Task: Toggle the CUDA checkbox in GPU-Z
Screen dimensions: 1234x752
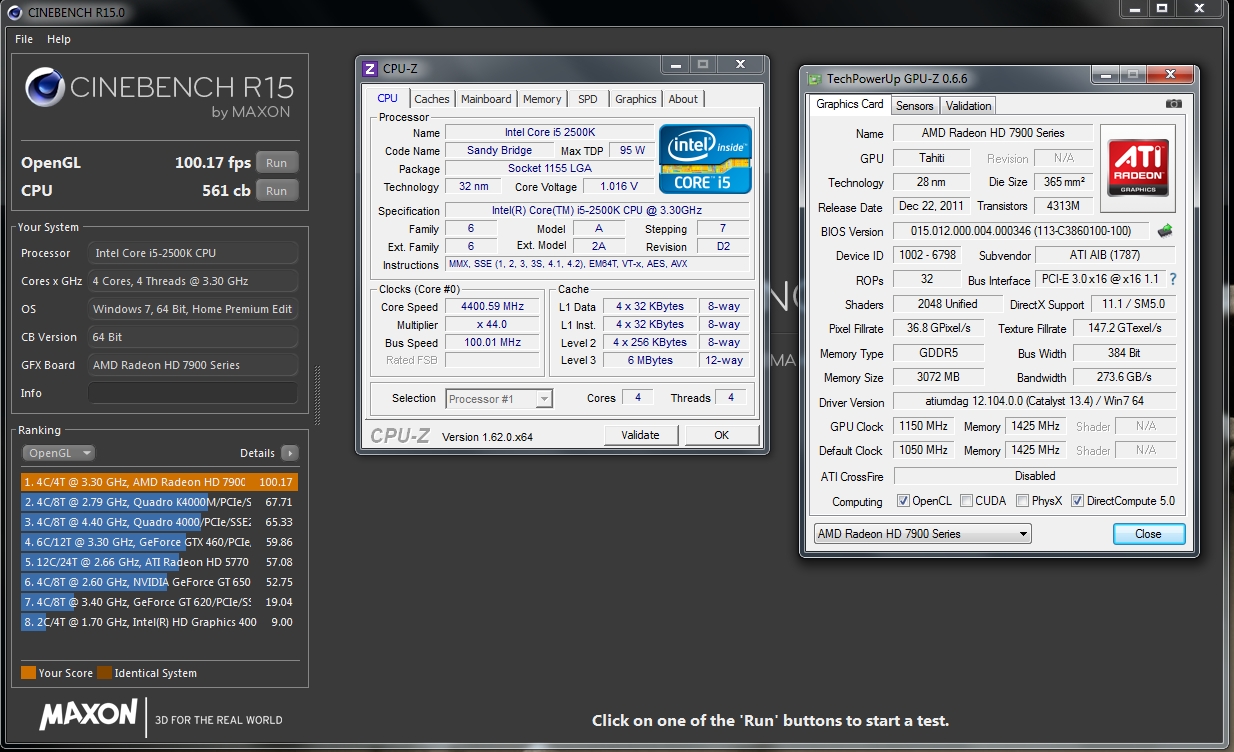Action: pyautogui.click(x=966, y=501)
